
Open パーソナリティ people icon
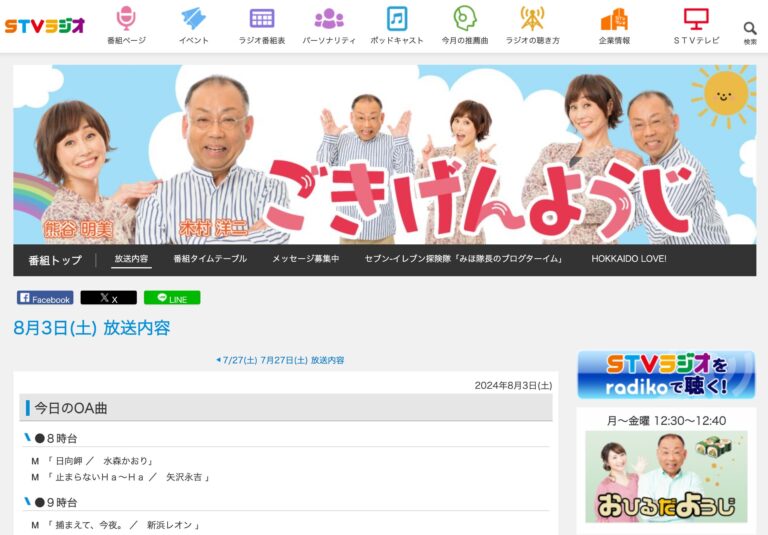point(329,20)
